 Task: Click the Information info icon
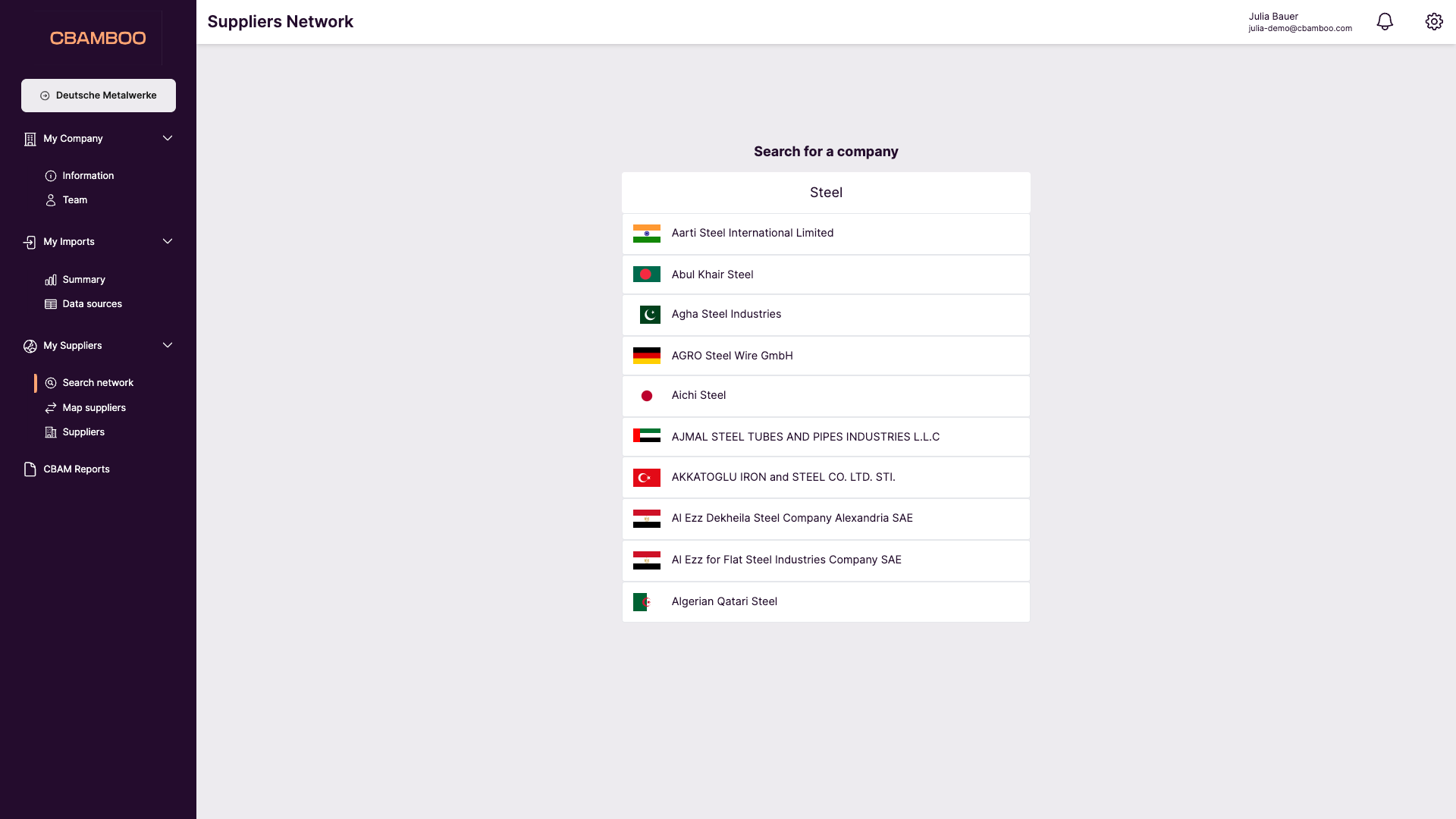tap(50, 175)
